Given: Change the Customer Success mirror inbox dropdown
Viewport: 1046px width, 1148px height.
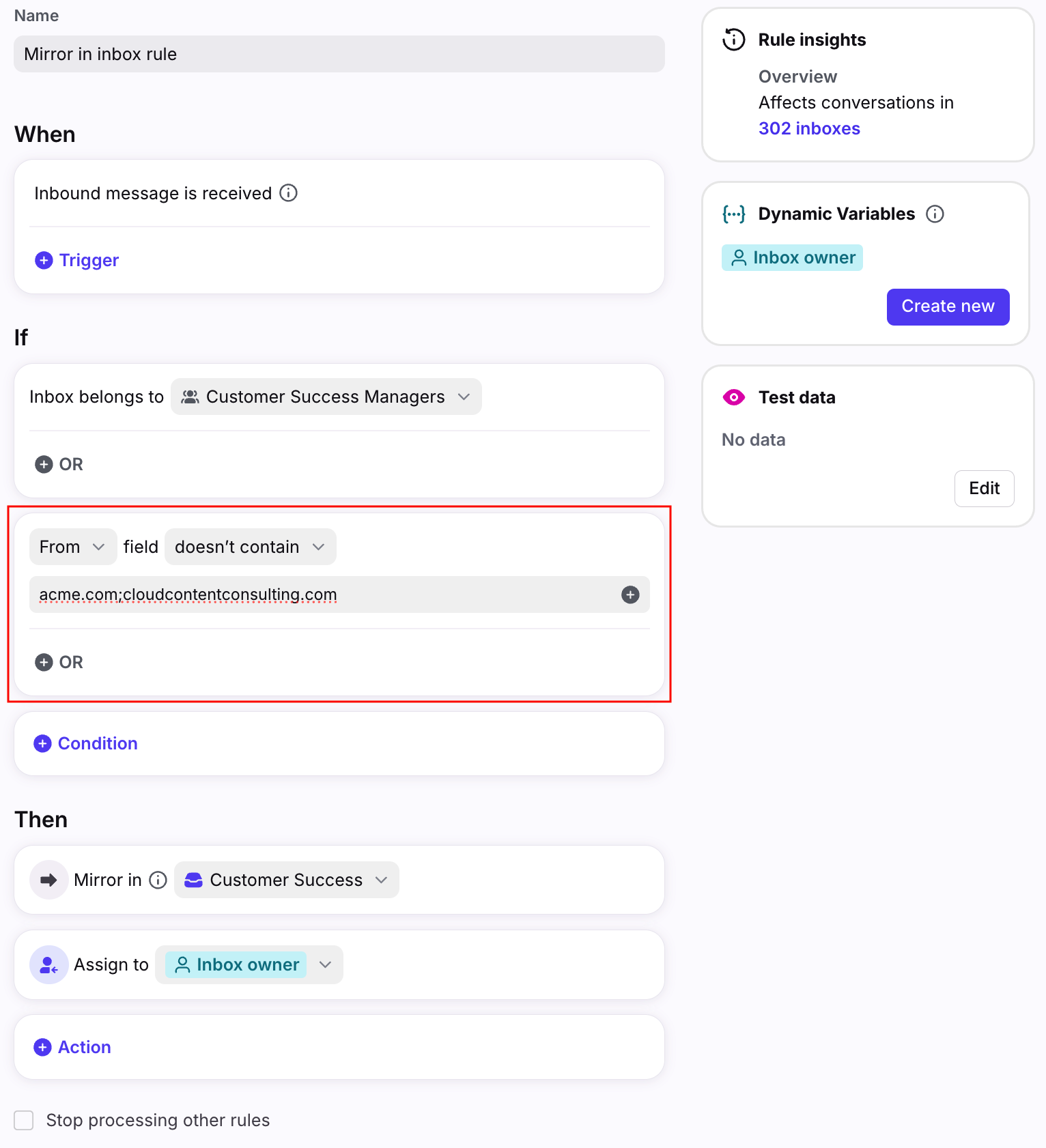Looking at the screenshot, I should 286,880.
